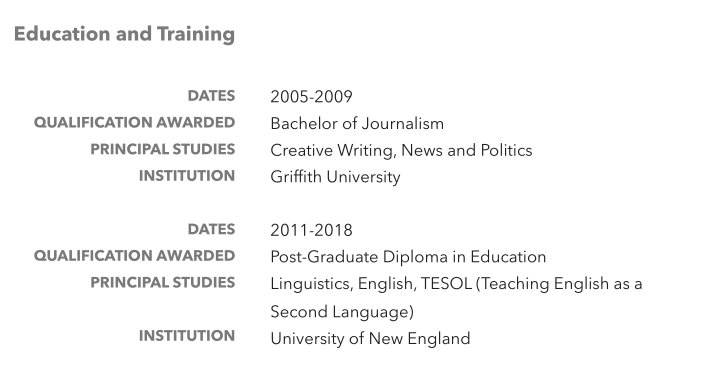Select the first INSTITUTION label
This screenshot has width=714, height=369.
[187, 176]
